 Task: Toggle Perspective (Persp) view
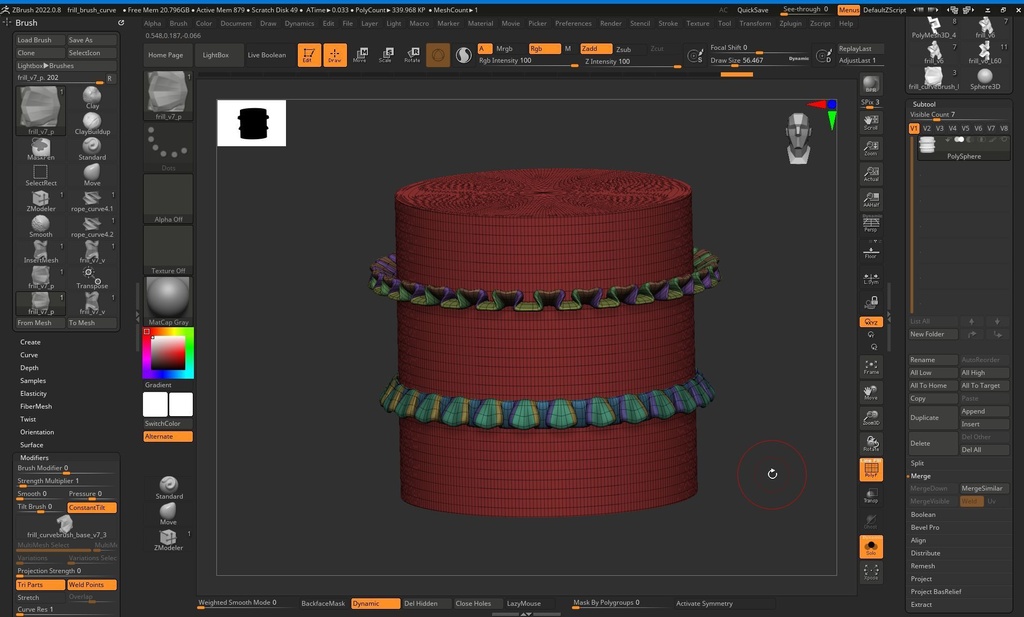click(x=870, y=225)
